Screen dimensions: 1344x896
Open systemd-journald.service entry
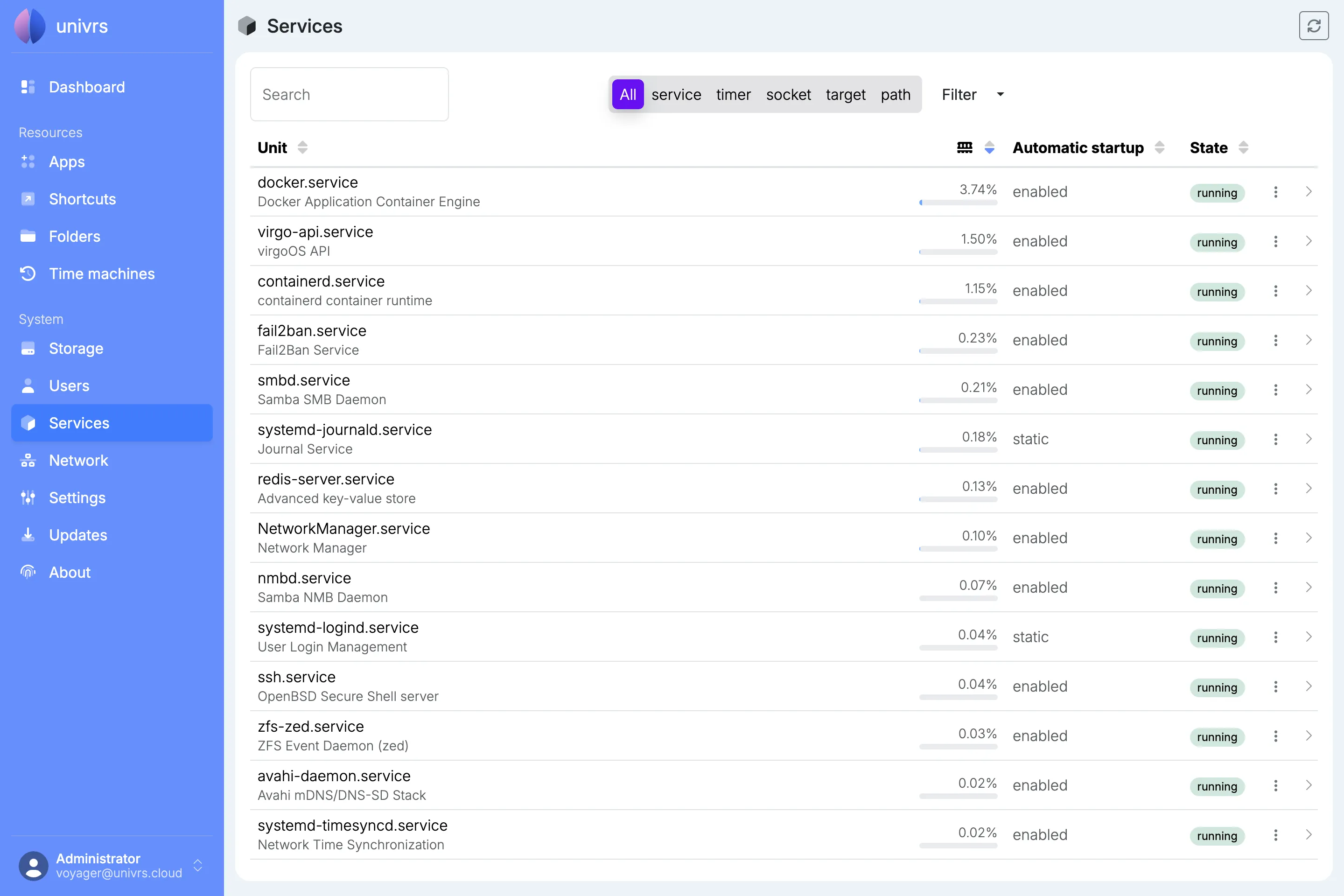coord(784,439)
